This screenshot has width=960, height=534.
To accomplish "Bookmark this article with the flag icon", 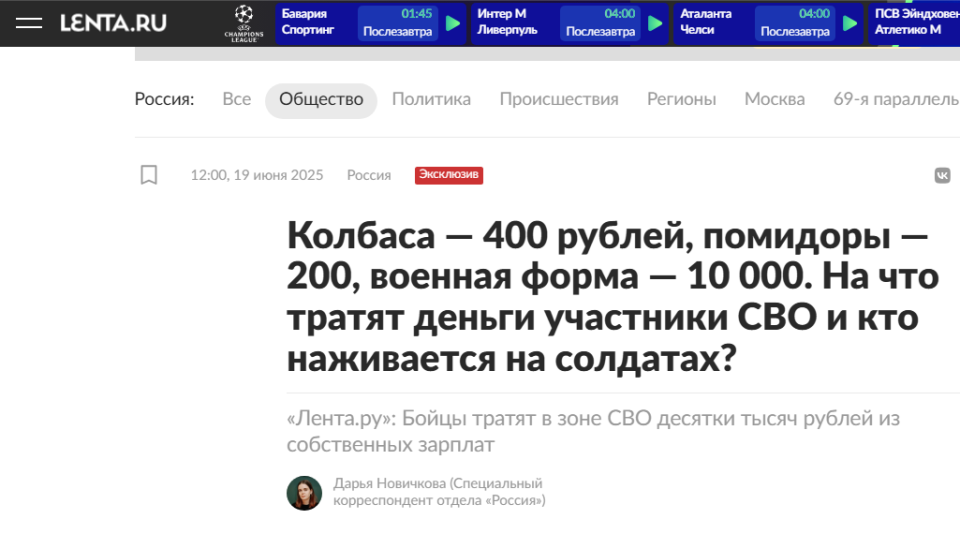I will pyautogui.click(x=149, y=175).
